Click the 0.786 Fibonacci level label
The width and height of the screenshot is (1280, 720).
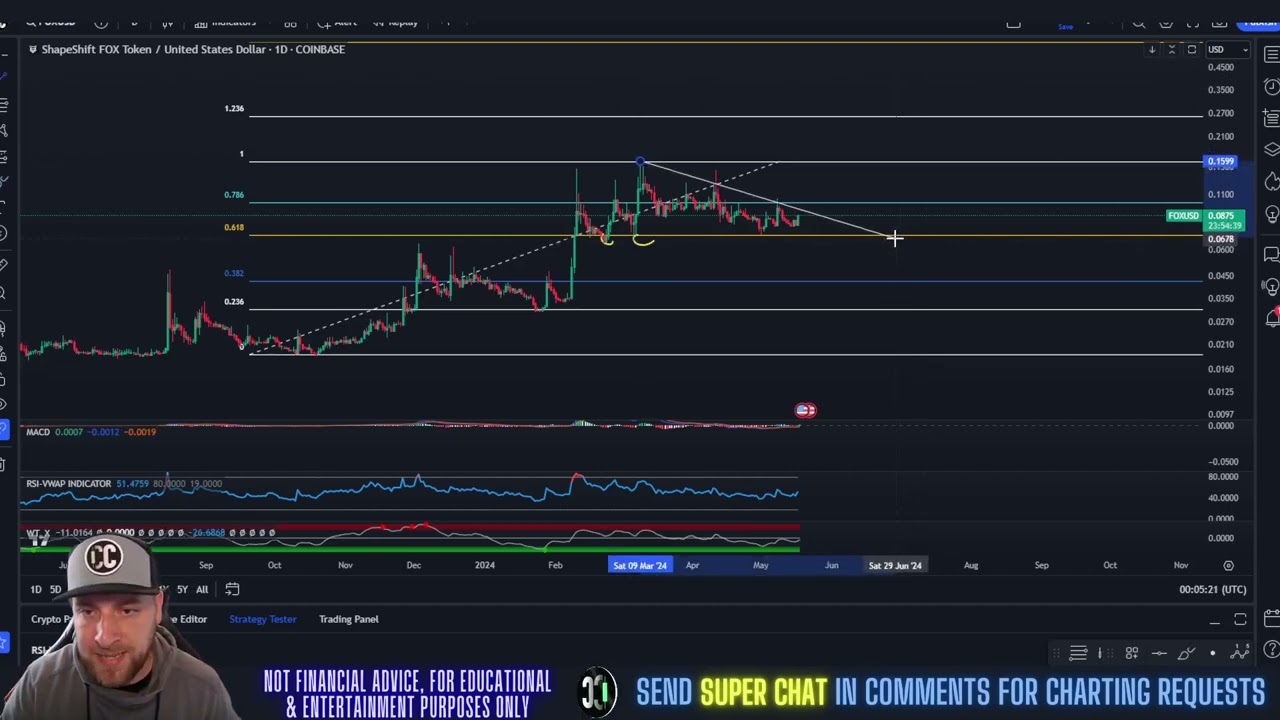tap(234, 195)
